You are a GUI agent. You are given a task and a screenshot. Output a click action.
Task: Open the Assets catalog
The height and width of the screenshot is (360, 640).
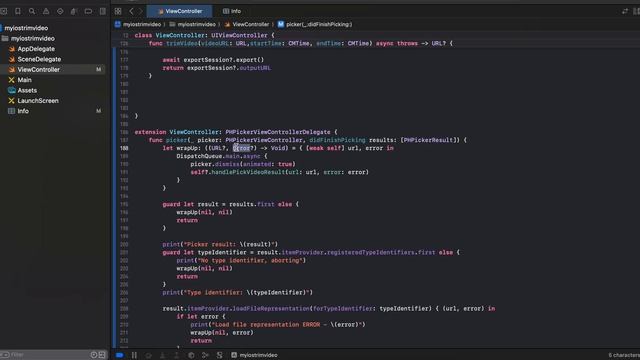27,90
